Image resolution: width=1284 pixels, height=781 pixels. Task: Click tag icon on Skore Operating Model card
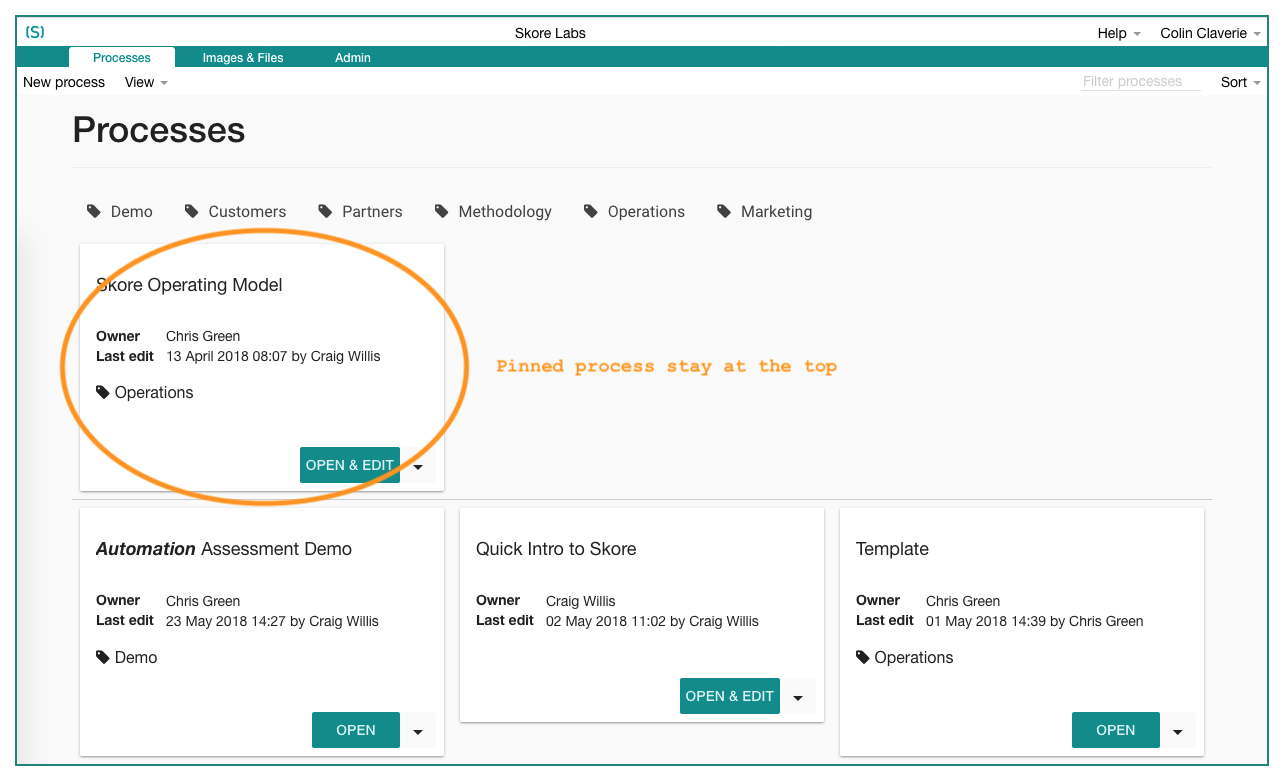103,392
